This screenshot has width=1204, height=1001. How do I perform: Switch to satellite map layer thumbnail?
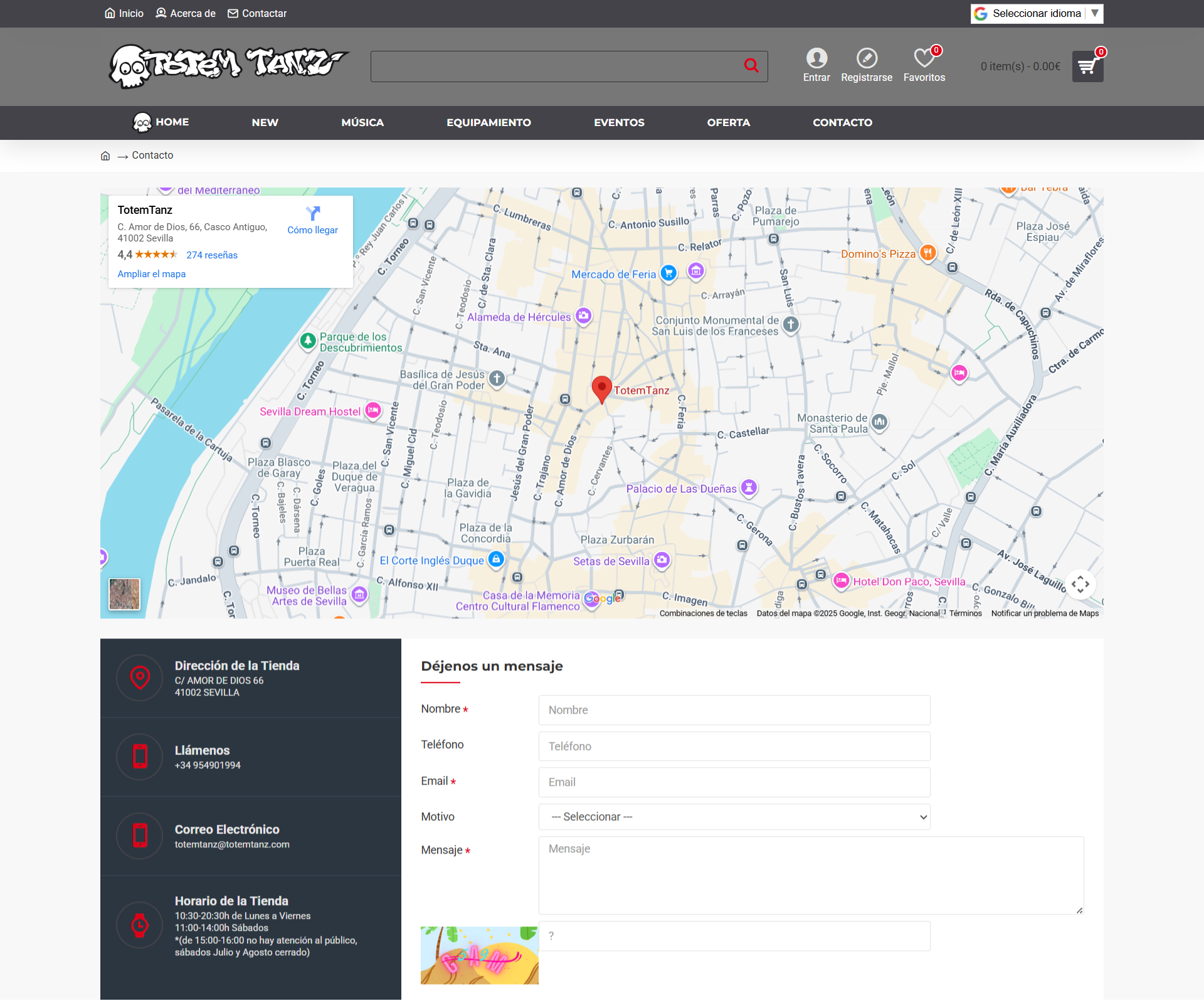tap(124, 594)
